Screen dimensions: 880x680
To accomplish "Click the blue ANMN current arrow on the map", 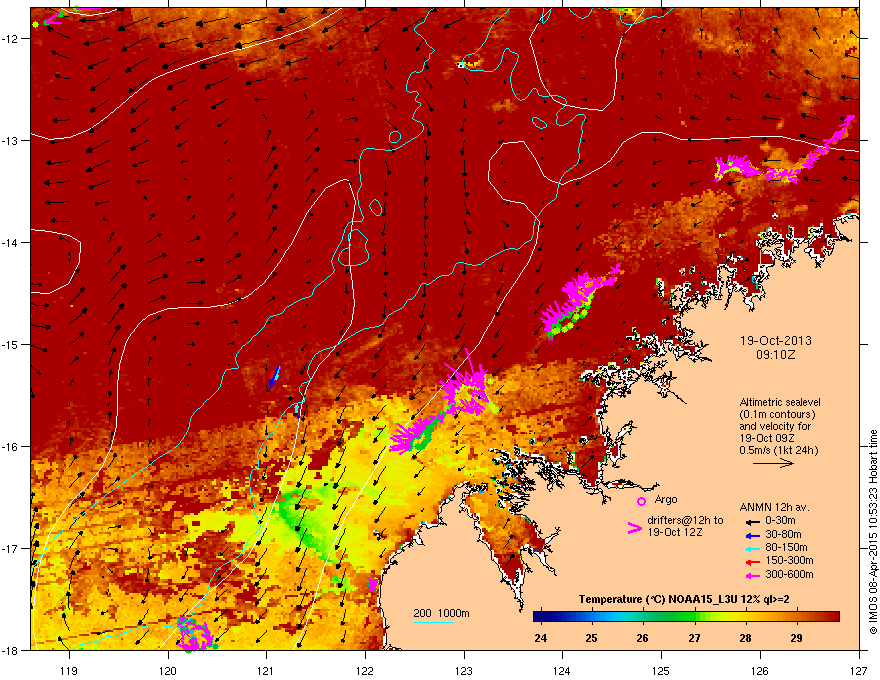I will [274, 376].
